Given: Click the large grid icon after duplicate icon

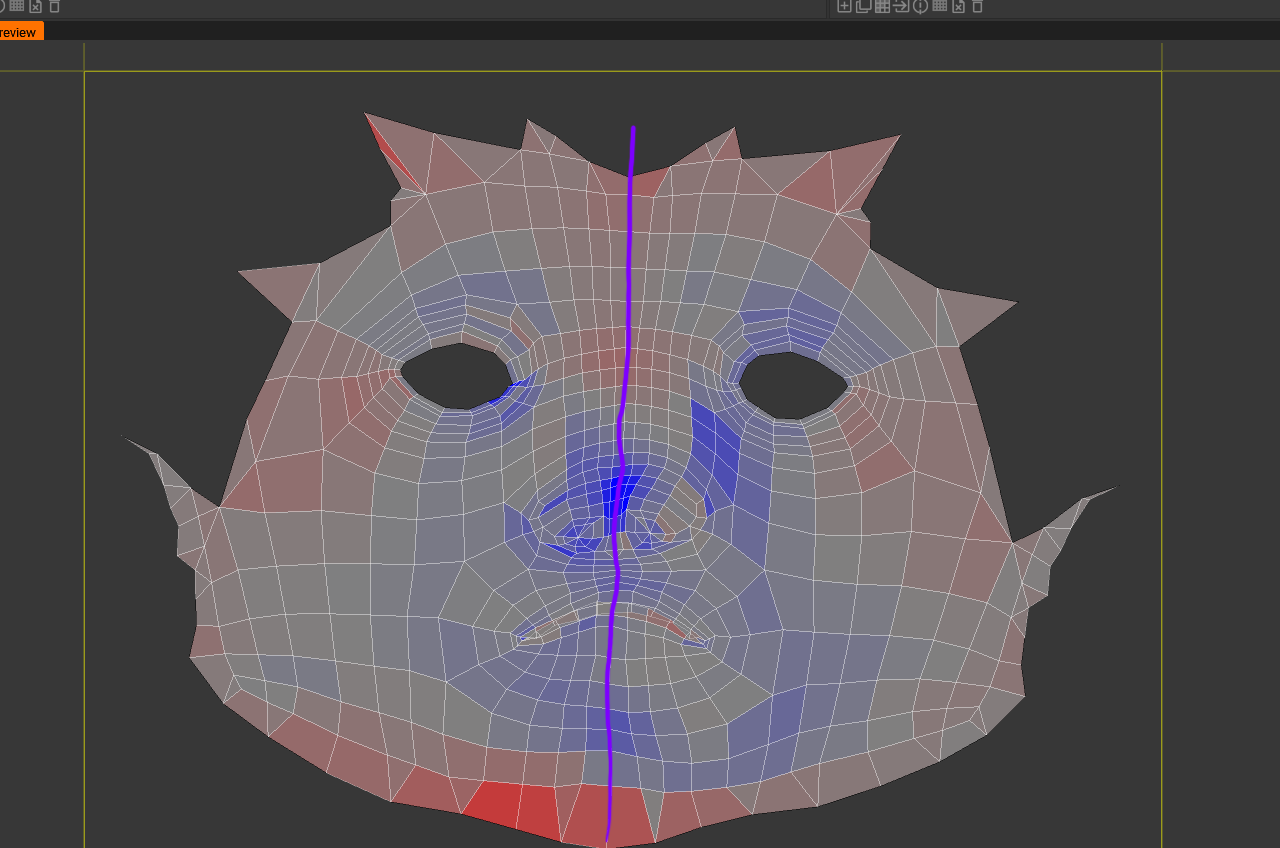Looking at the screenshot, I should click(882, 6).
